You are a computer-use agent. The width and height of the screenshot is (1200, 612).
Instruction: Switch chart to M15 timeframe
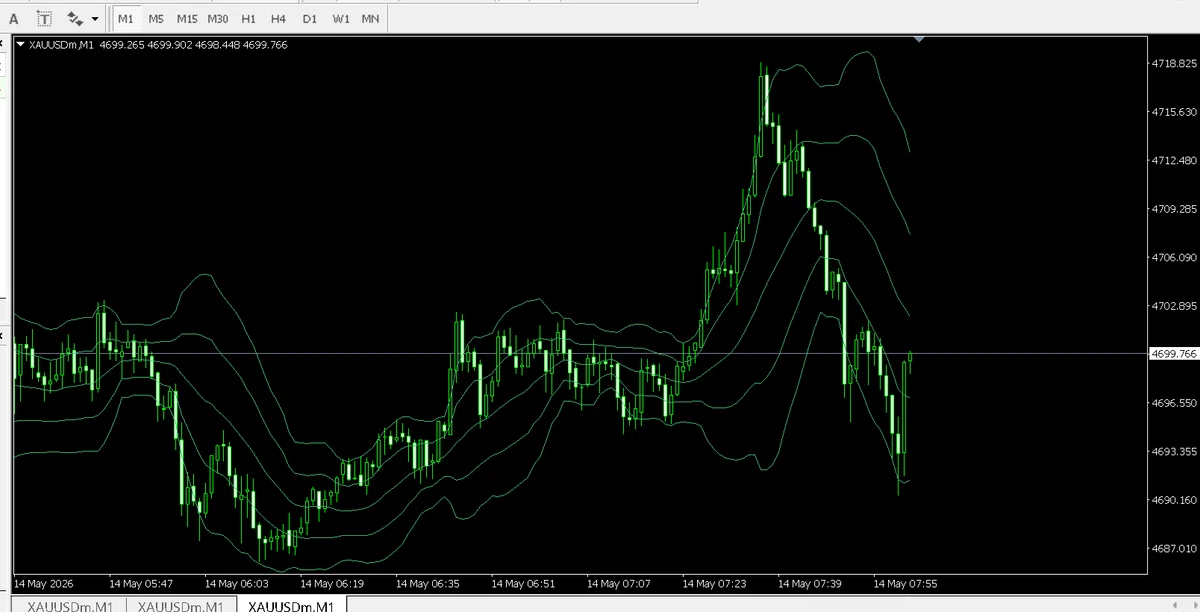click(187, 18)
